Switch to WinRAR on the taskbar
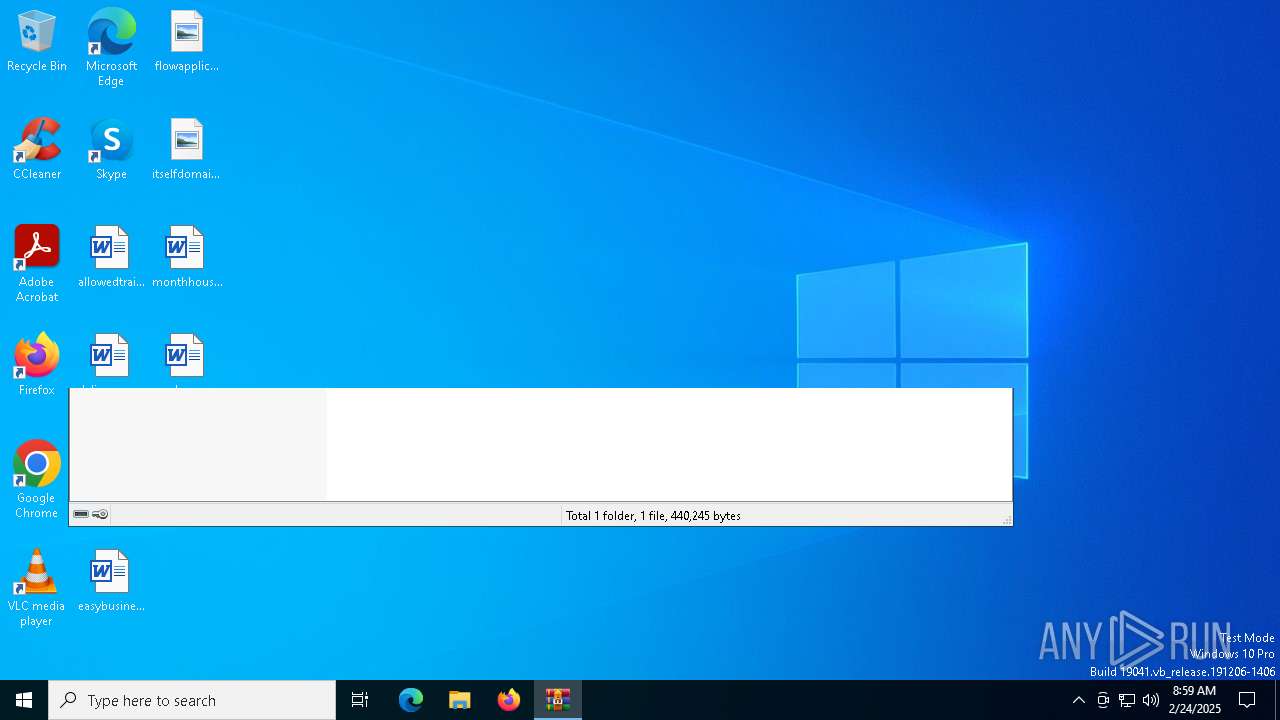1280x720 pixels. 558,700
